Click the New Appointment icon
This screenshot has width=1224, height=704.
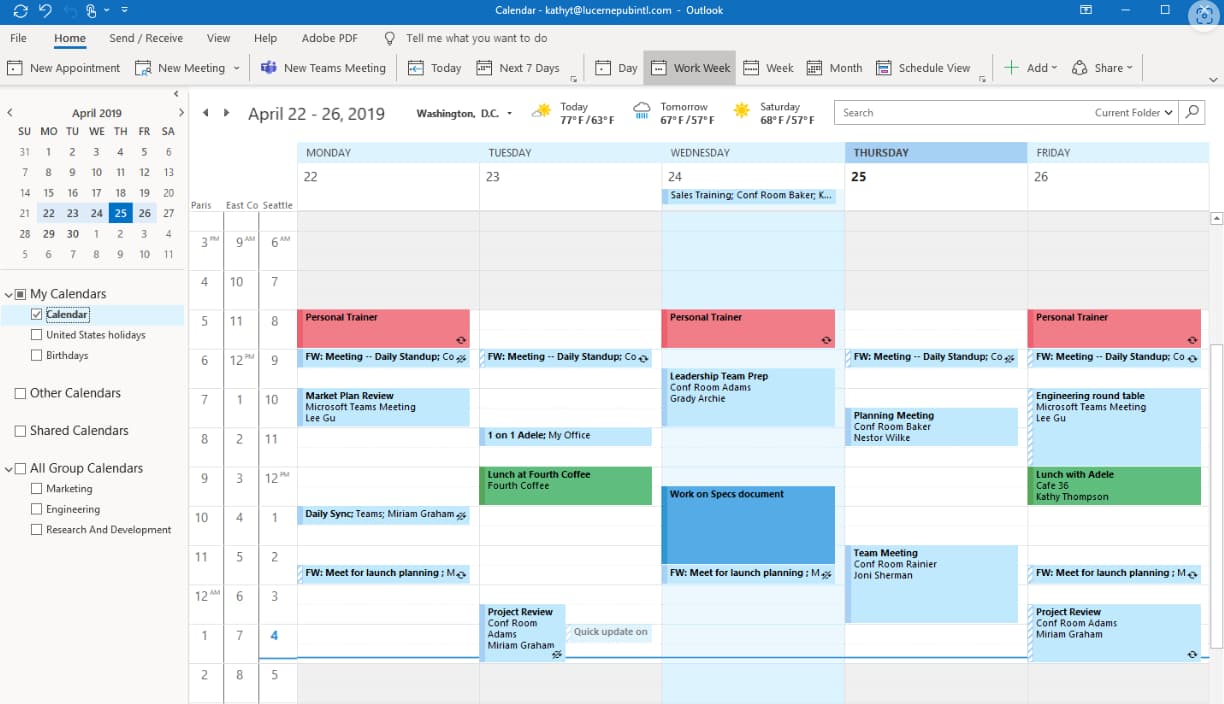15,68
